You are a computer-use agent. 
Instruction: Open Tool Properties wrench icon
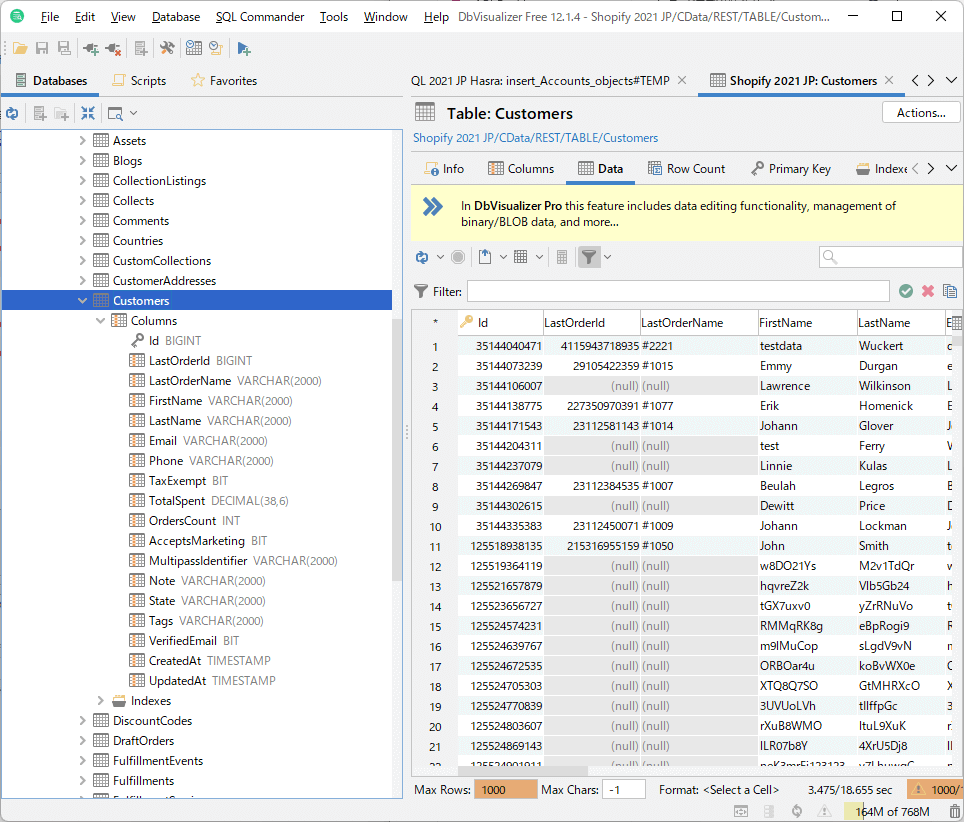pos(167,48)
